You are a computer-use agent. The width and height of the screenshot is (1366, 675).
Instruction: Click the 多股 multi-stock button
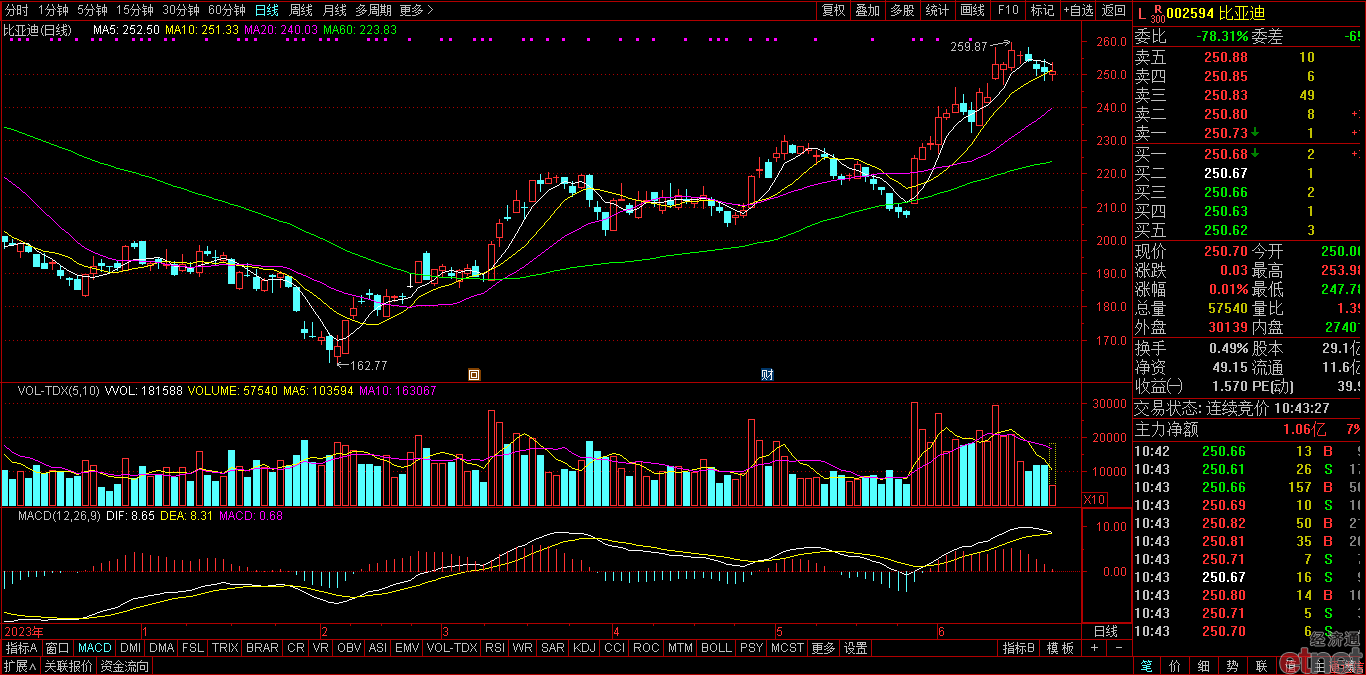[902, 10]
